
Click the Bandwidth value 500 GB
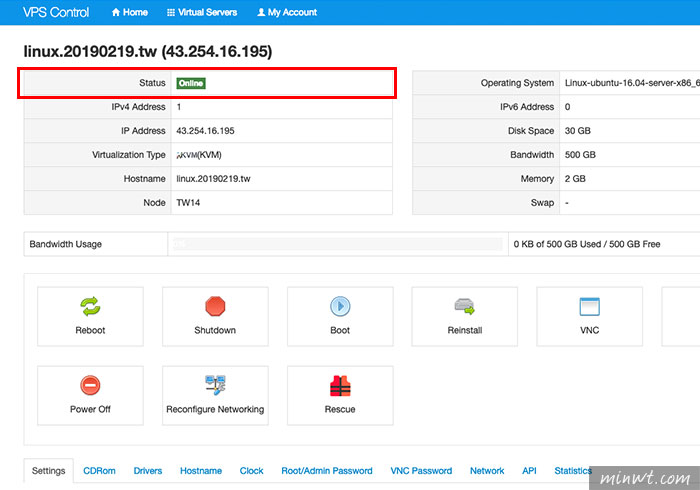tap(580, 155)
